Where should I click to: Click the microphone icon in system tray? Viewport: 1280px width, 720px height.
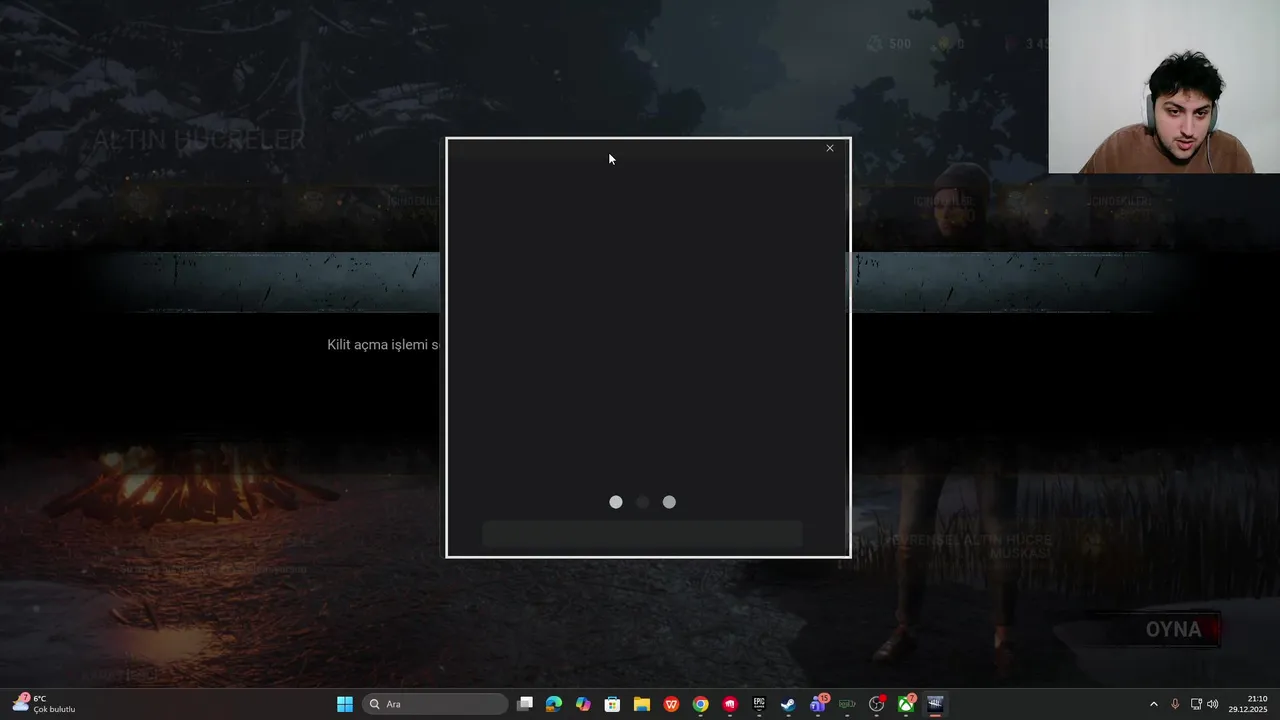[x=1175, y=704]
